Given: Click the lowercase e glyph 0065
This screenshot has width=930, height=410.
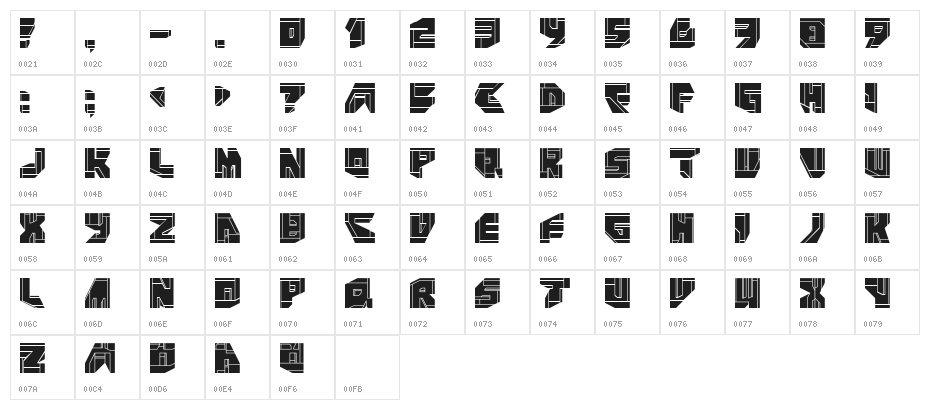Looking at the screenshot, I should point(486,229).
